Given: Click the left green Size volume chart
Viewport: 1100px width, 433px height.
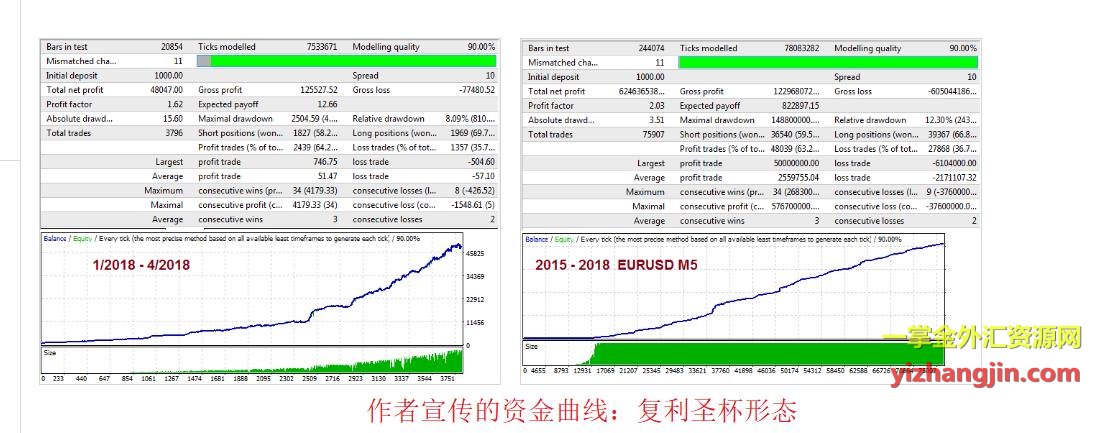Looking at the screenshot, I should 250,361.
